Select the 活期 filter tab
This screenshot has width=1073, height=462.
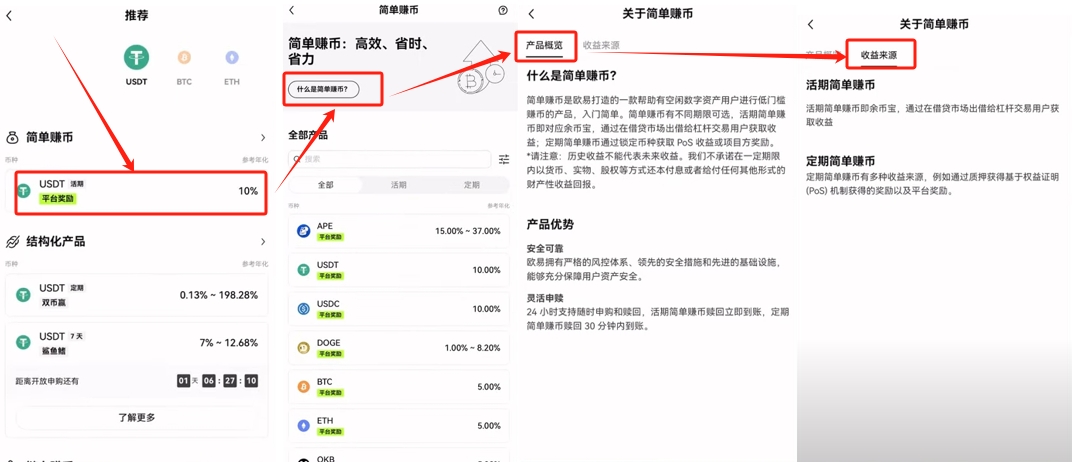[x=398, y=185]
